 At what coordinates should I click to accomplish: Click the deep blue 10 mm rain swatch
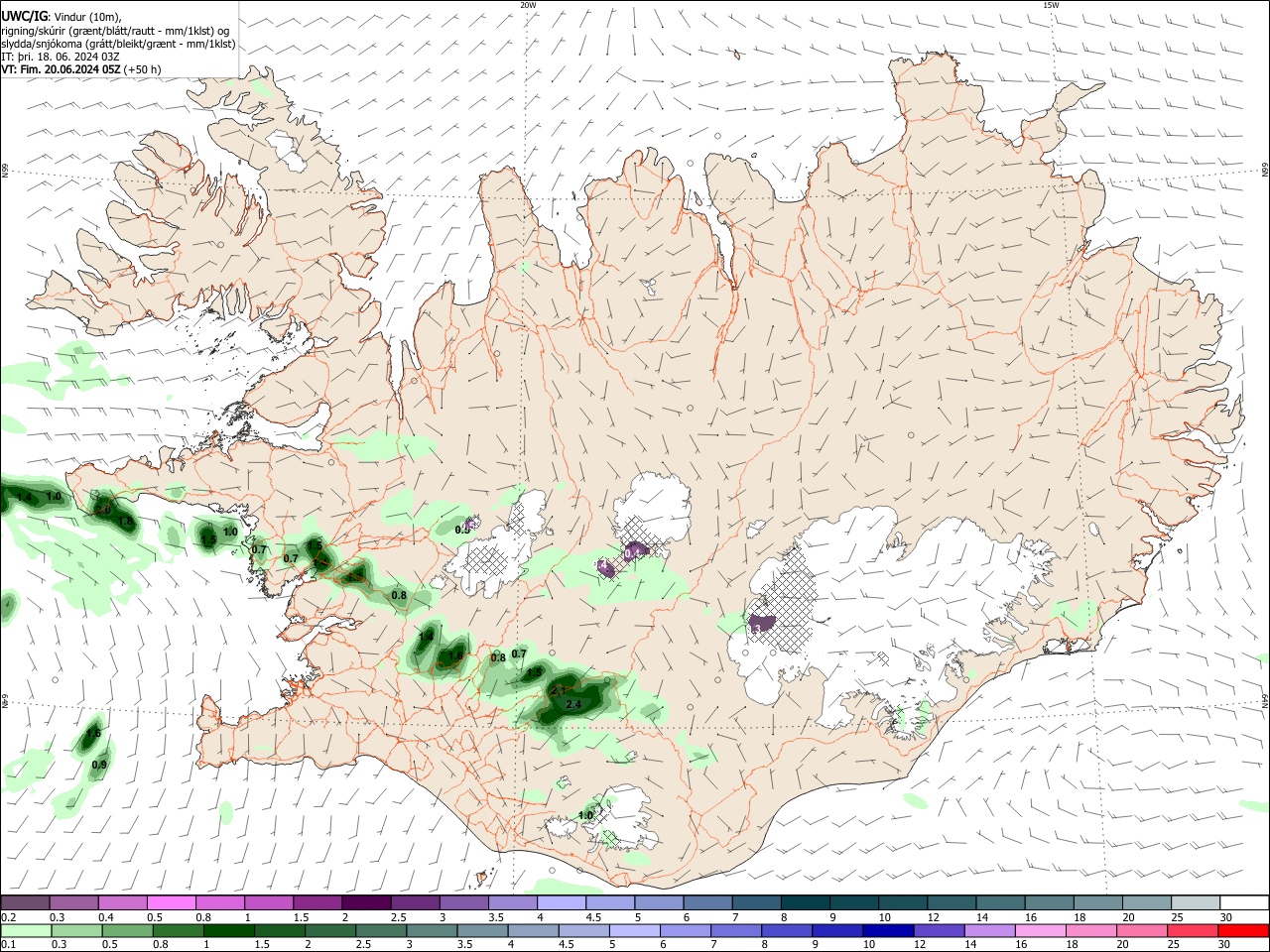tap(887, 931)
